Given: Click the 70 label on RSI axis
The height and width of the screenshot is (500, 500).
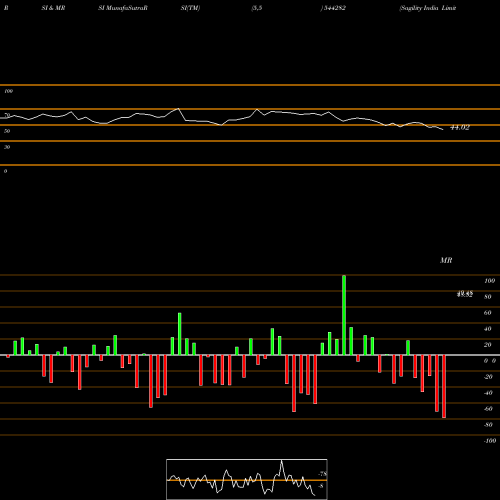Looking at the screenshot, I should (7, 115).
